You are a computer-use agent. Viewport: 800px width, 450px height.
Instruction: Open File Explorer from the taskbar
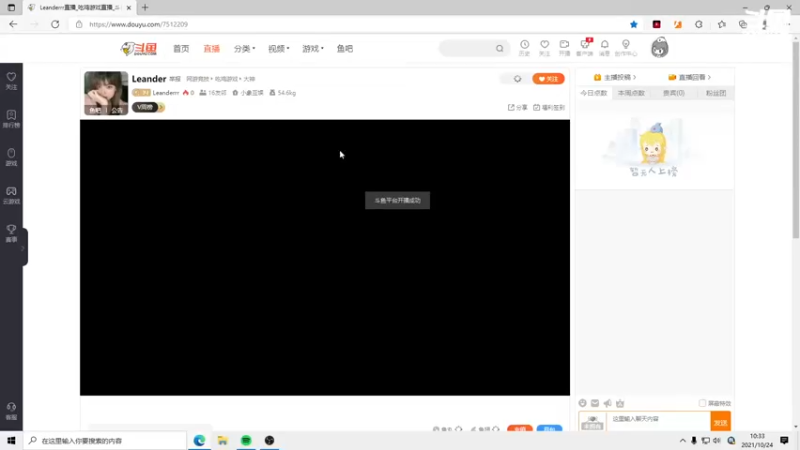point(222,440)
